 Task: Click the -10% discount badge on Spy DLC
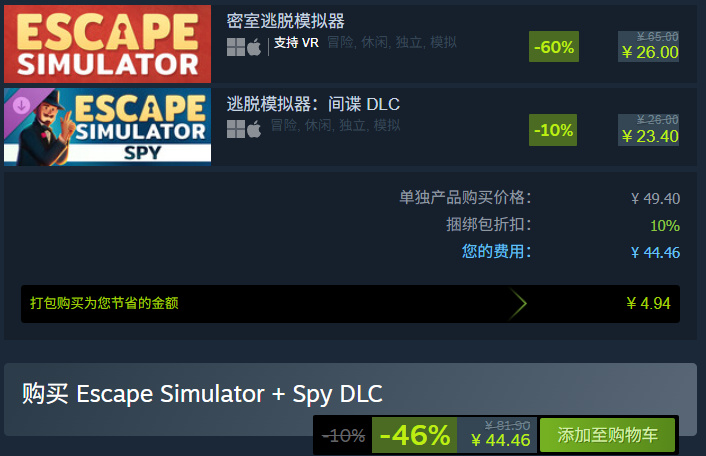[x=553, y=130]
